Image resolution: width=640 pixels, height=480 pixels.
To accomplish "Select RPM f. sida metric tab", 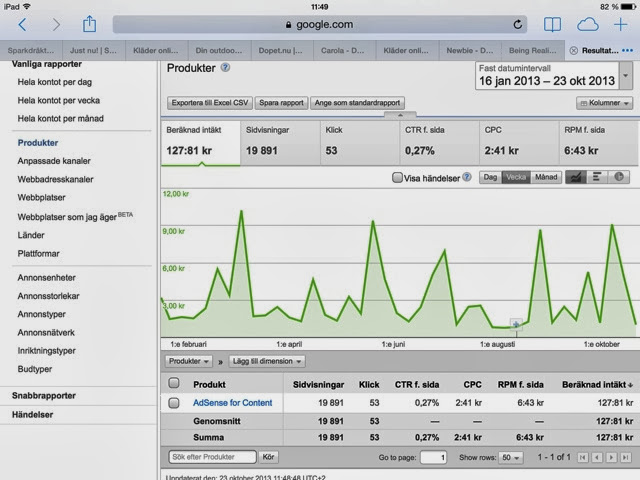I will click(x=598, y=143).
